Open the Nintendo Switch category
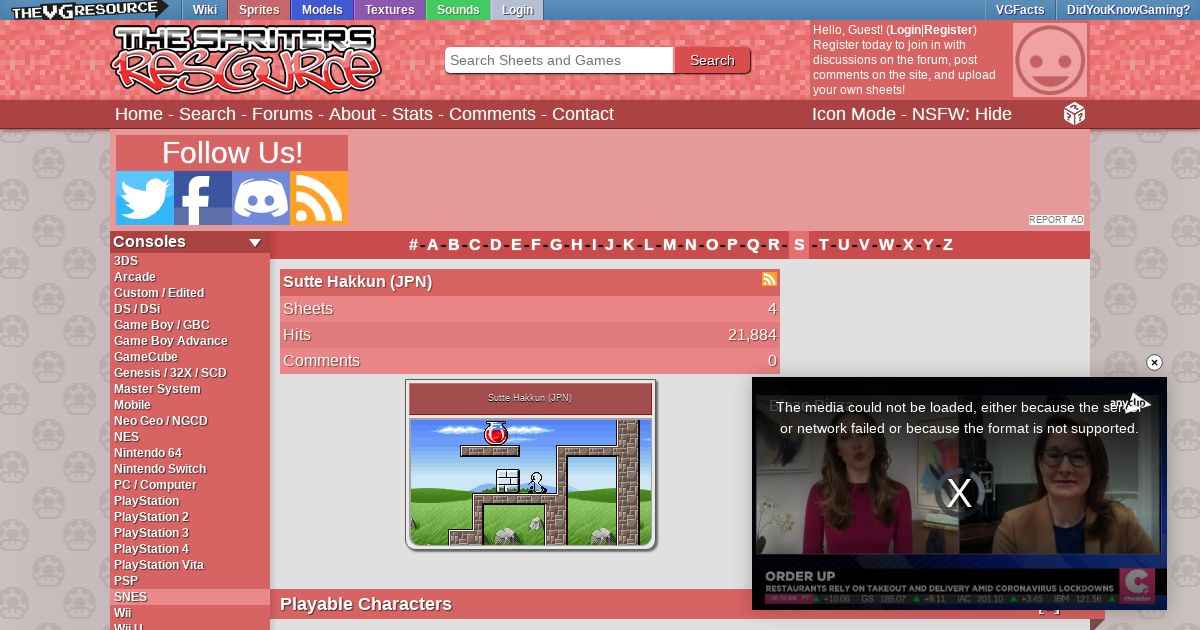1200x630 pixels. 190,469
